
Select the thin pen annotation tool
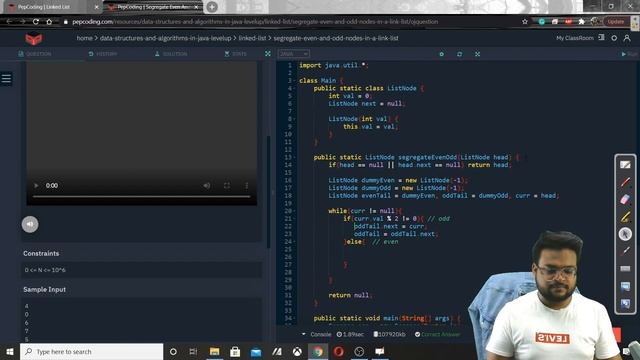click(625, 251)
